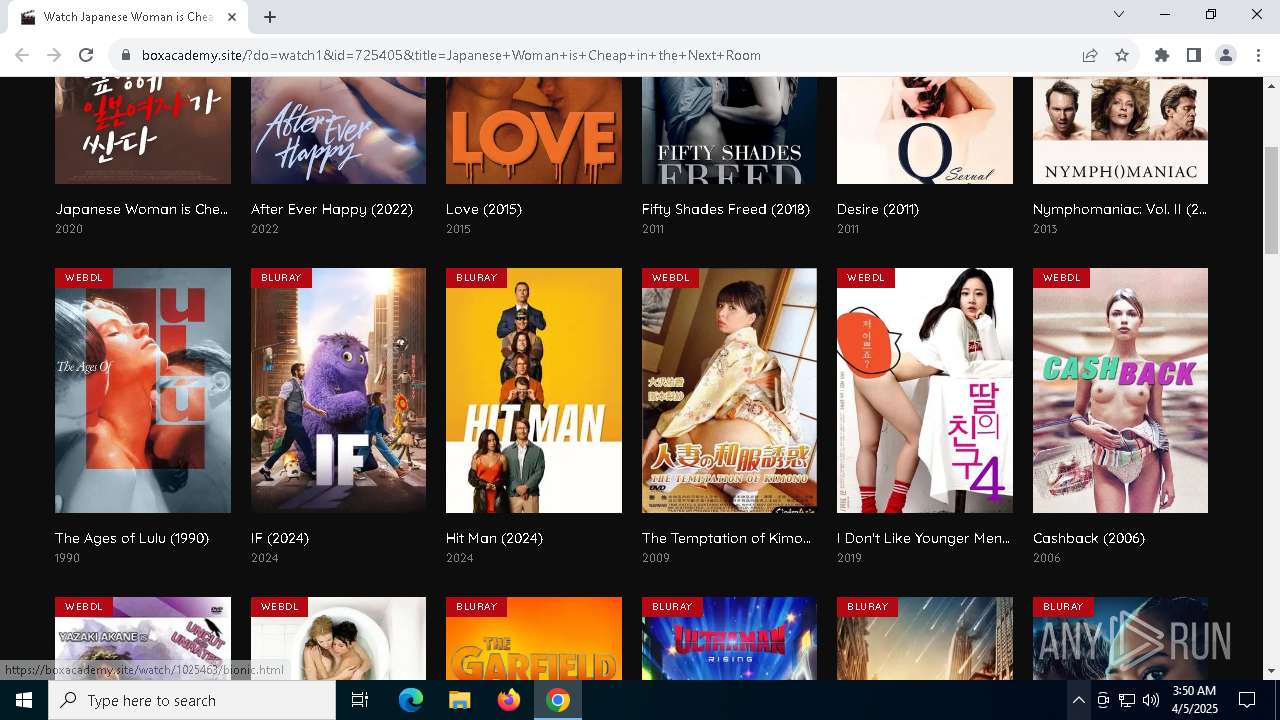
Task: Open the Hit Man poster thumbnail
Action: coord(534,390)
